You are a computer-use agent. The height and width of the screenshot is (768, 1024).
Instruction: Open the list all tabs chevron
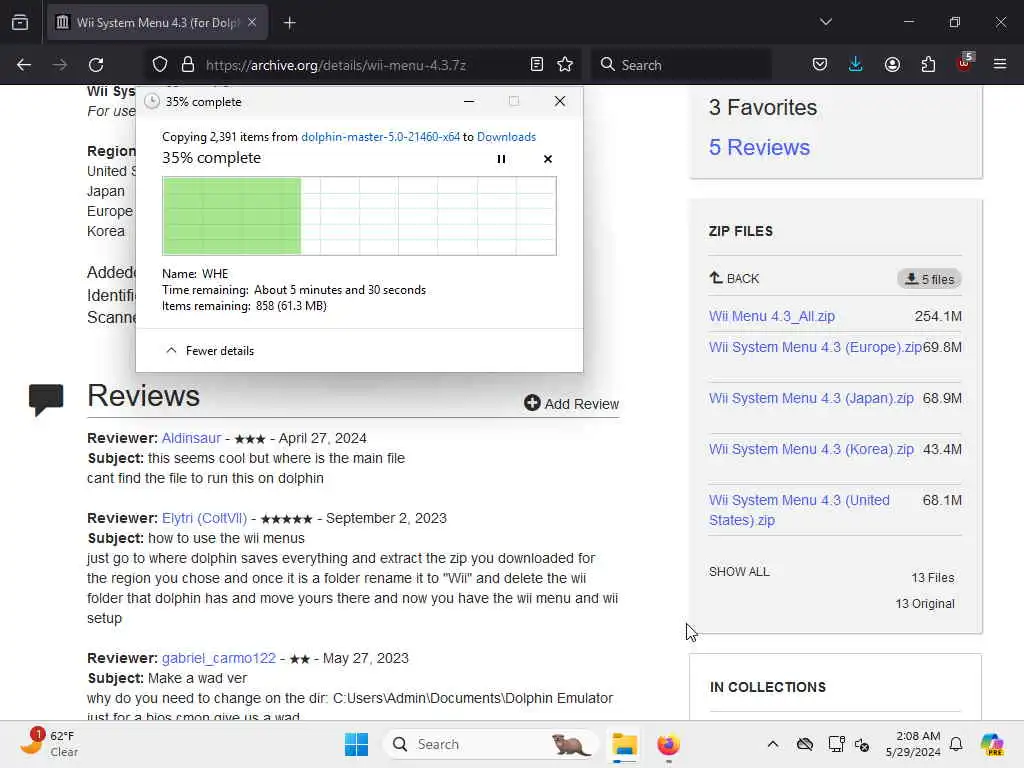pos(826,22)
